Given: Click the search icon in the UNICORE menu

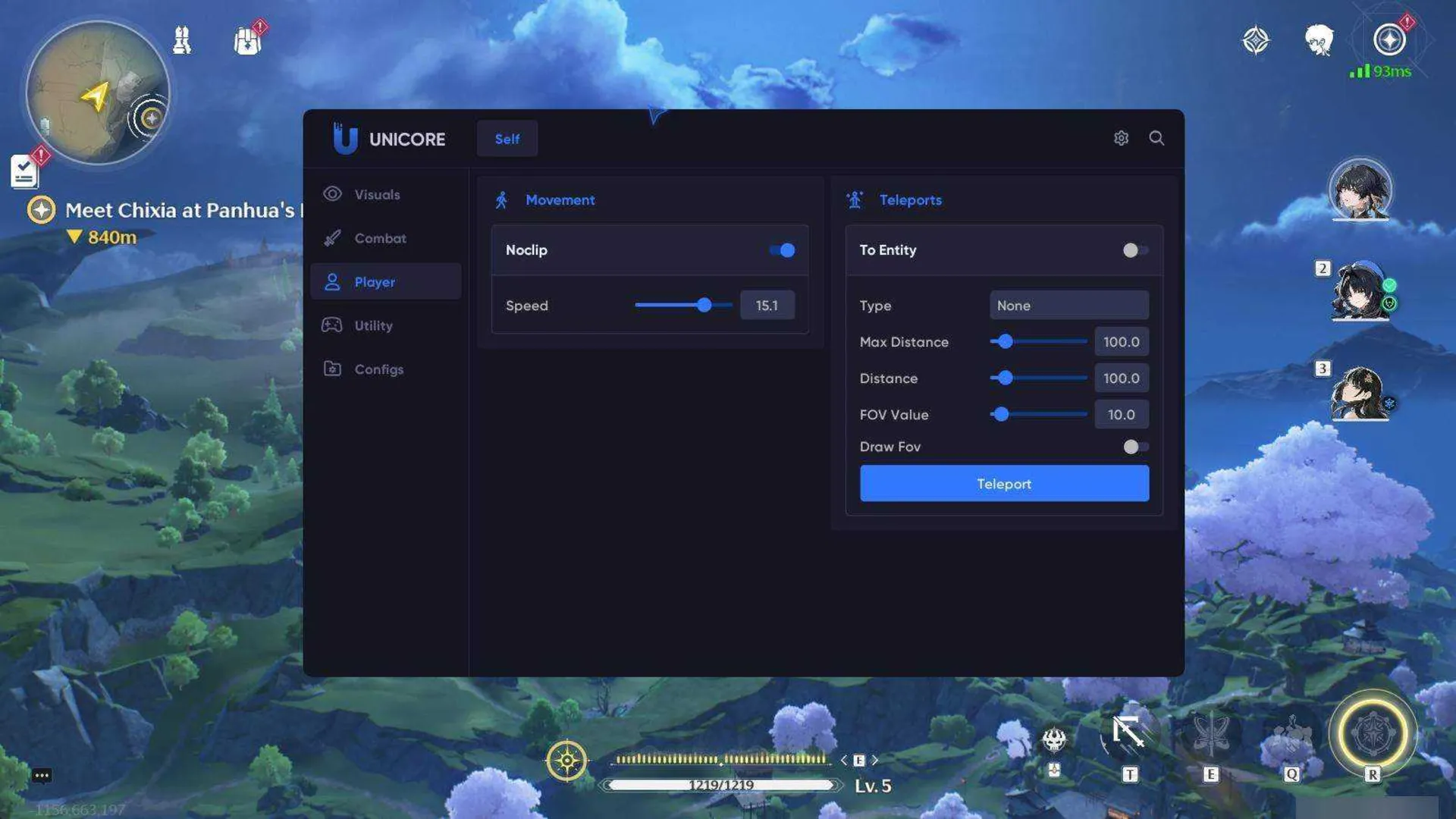Looking at the screenshot, I should click(x=1156, y=138).
